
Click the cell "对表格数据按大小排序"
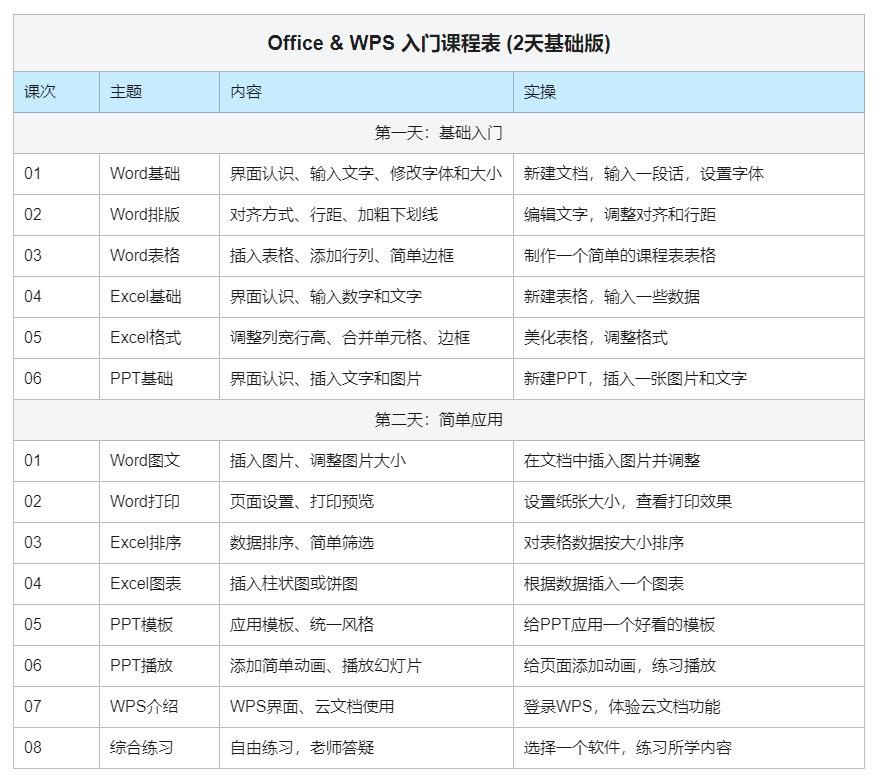tap(689, 543)
